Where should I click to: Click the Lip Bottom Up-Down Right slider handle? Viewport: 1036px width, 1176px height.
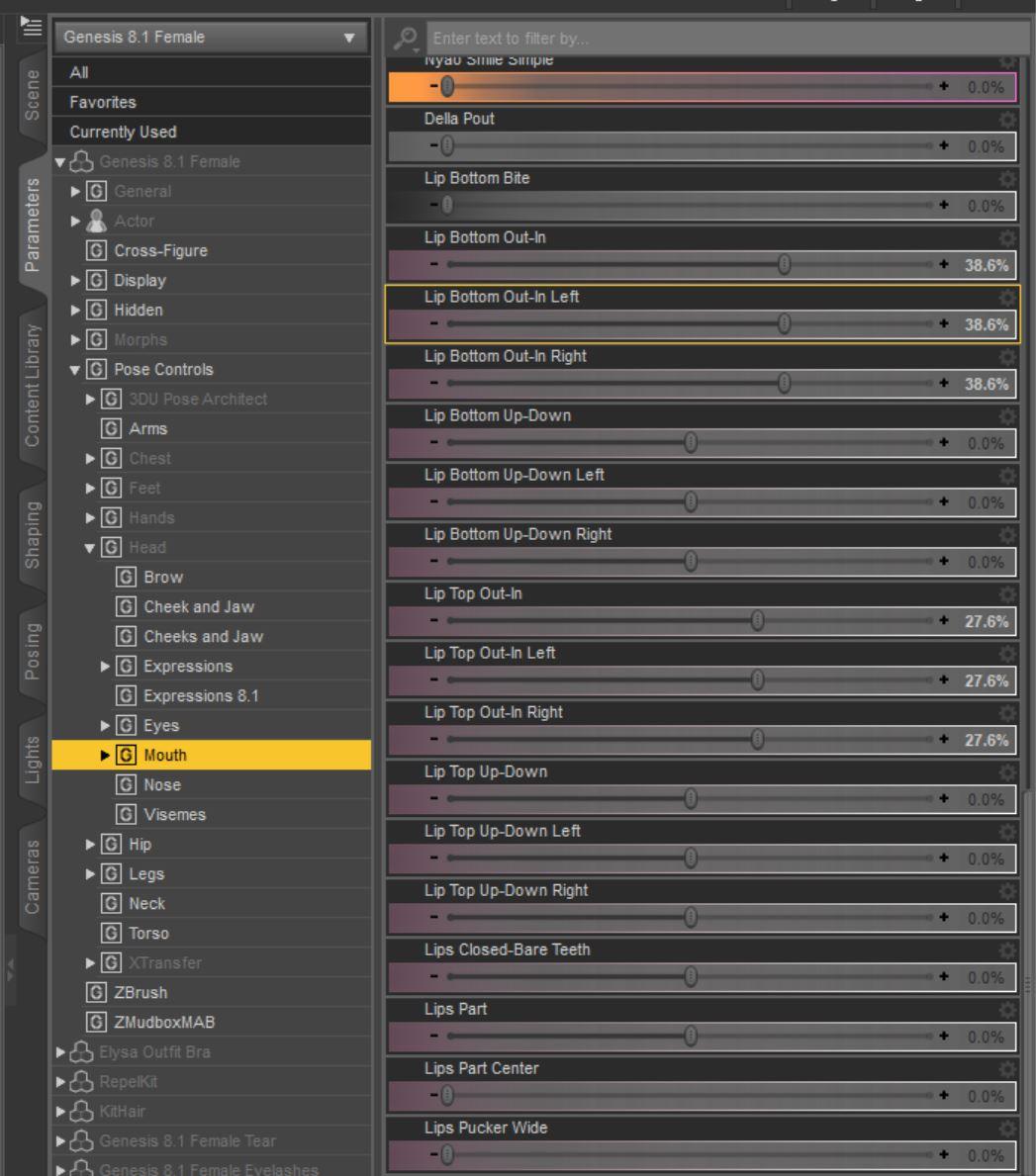pyautogui.click(x=690, y=561)
